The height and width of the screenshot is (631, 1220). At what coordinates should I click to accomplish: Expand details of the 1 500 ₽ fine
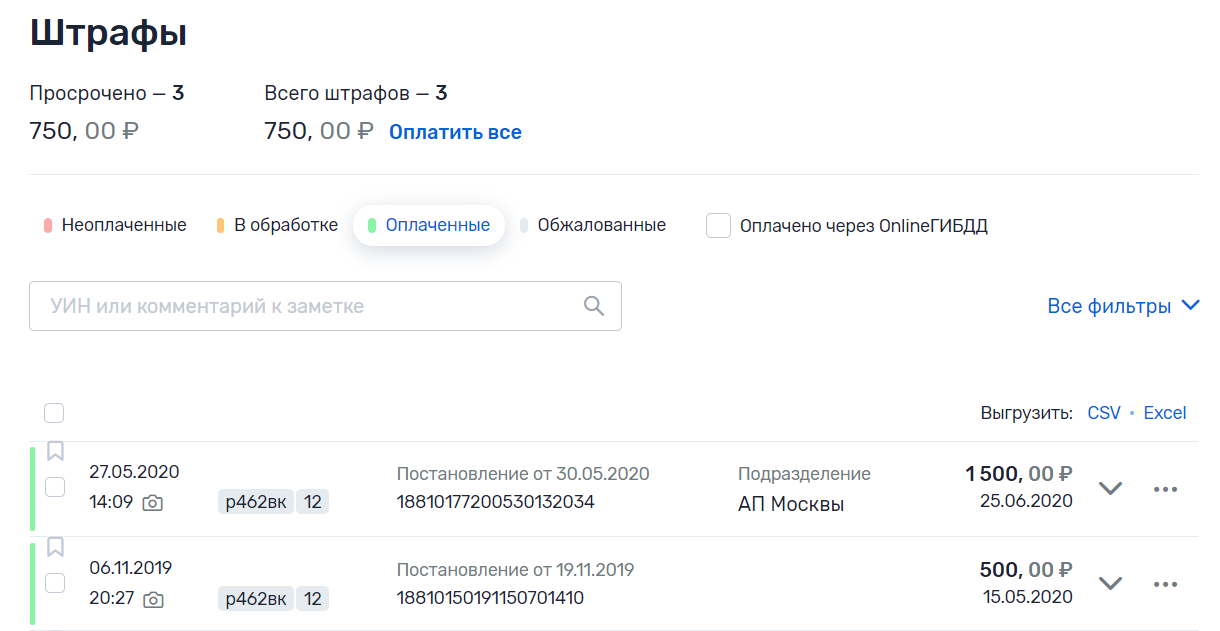click(x=1110, y=489)
